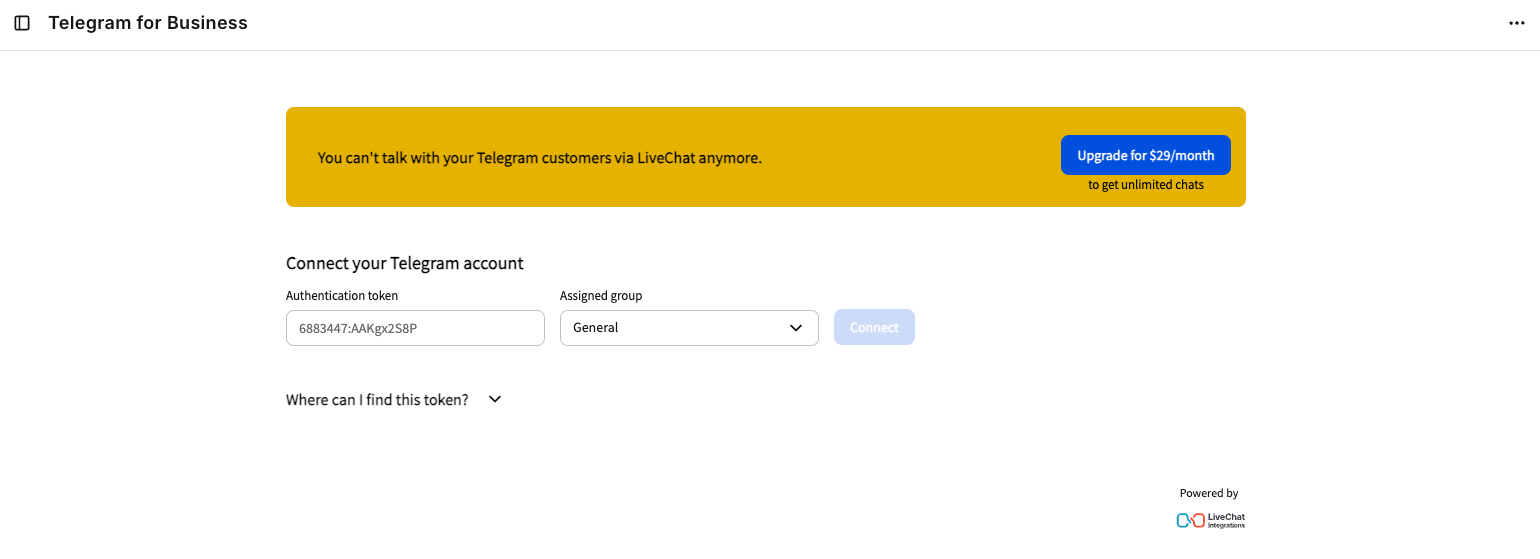Click the LiveChat Integrations logo icon

point(1190,520)
